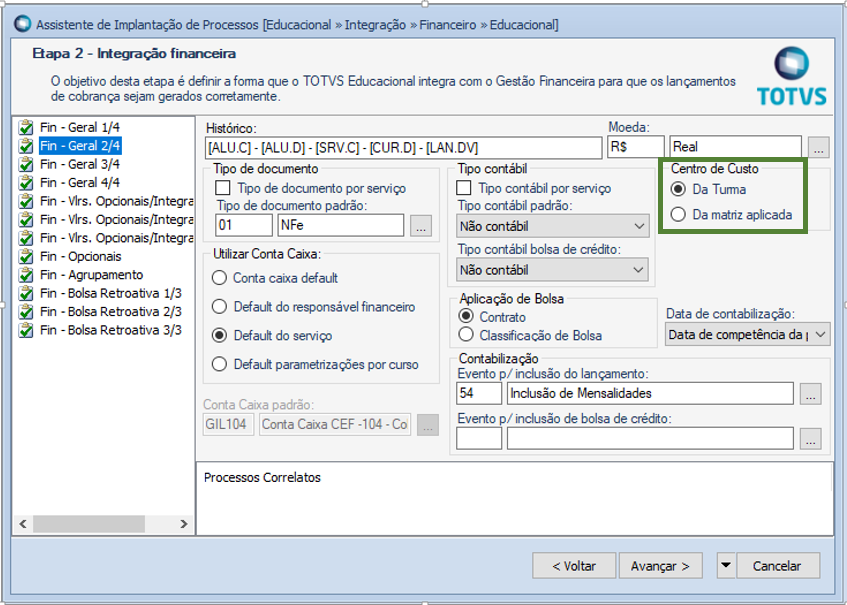Image resolution: width=847 pixels, height=605 pixels.
Task: Click the checkmark icon beside Fin - Bolsa Retroativa 1/3
Action: [25, 293]
